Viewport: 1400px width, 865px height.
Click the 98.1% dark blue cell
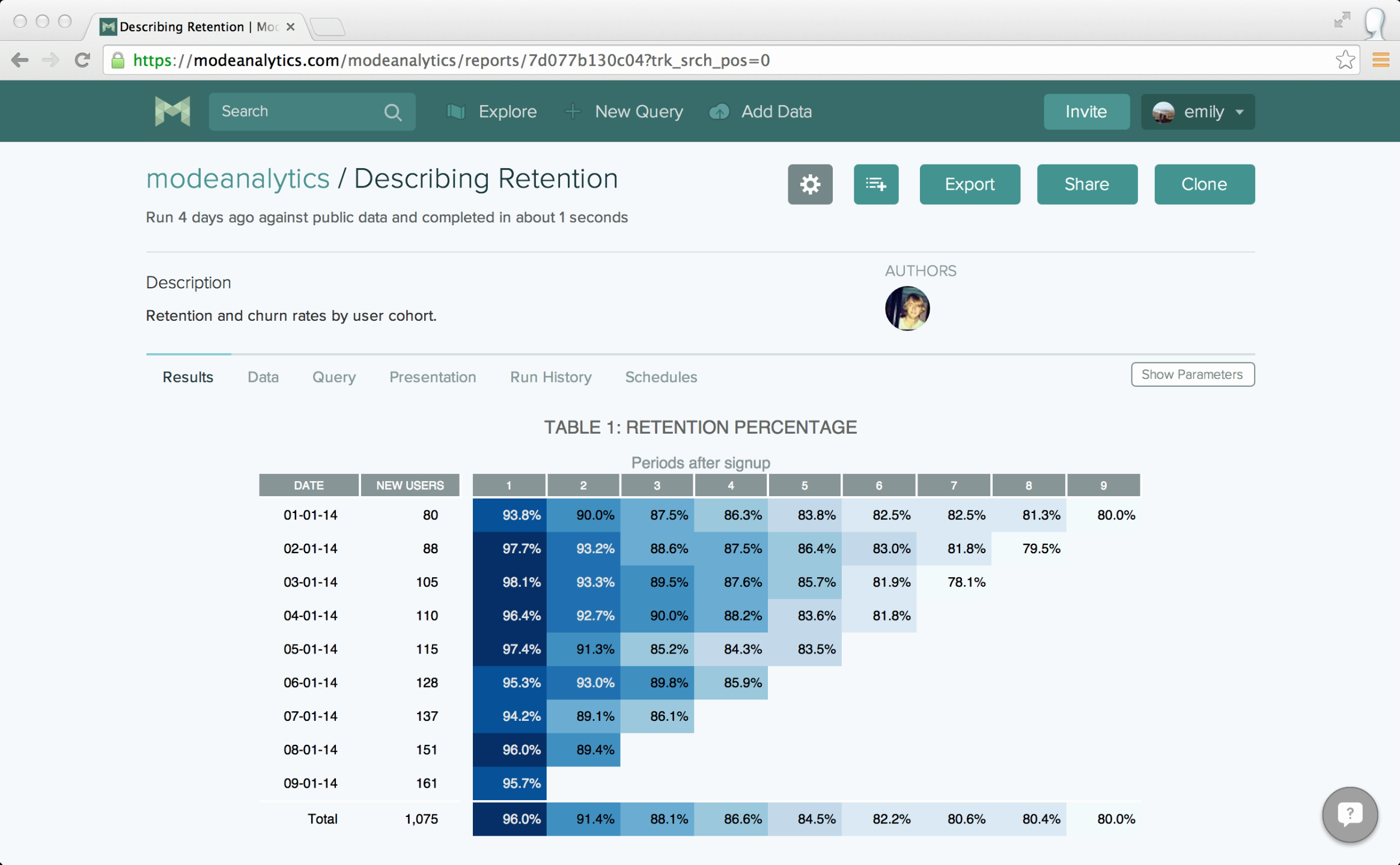pos(510,582)
